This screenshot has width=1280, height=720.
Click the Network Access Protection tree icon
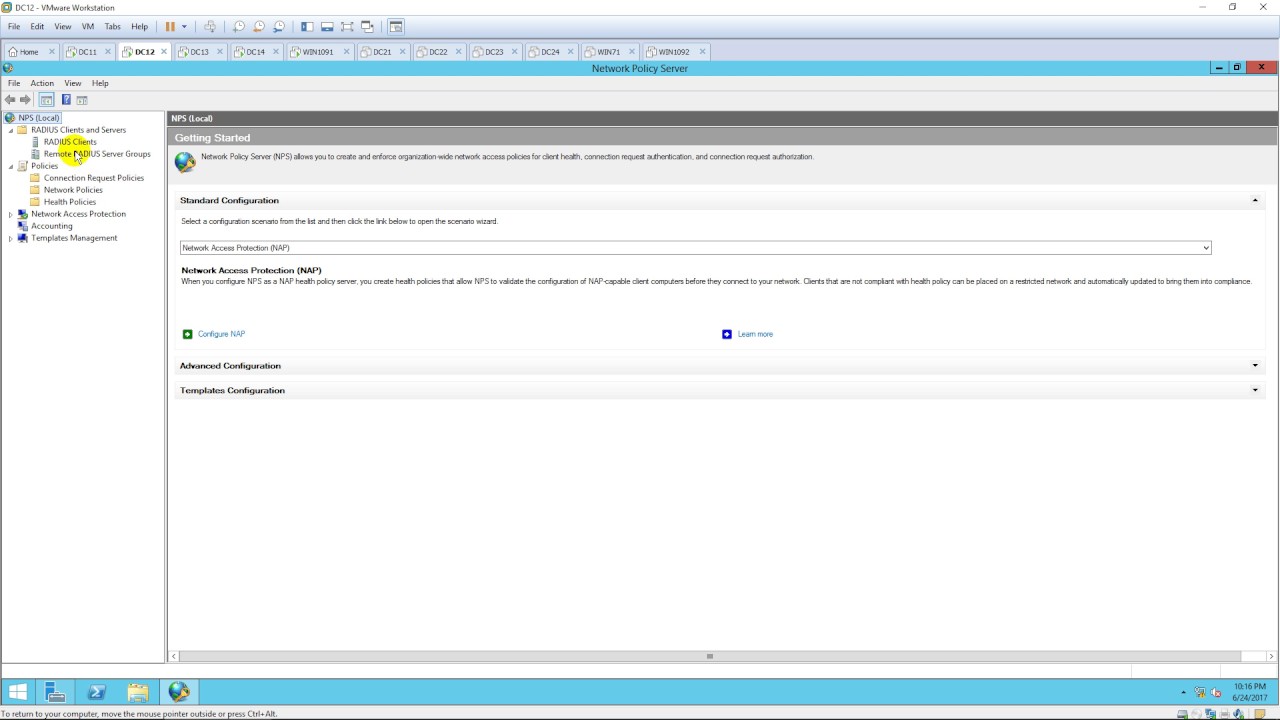[23, 214]
